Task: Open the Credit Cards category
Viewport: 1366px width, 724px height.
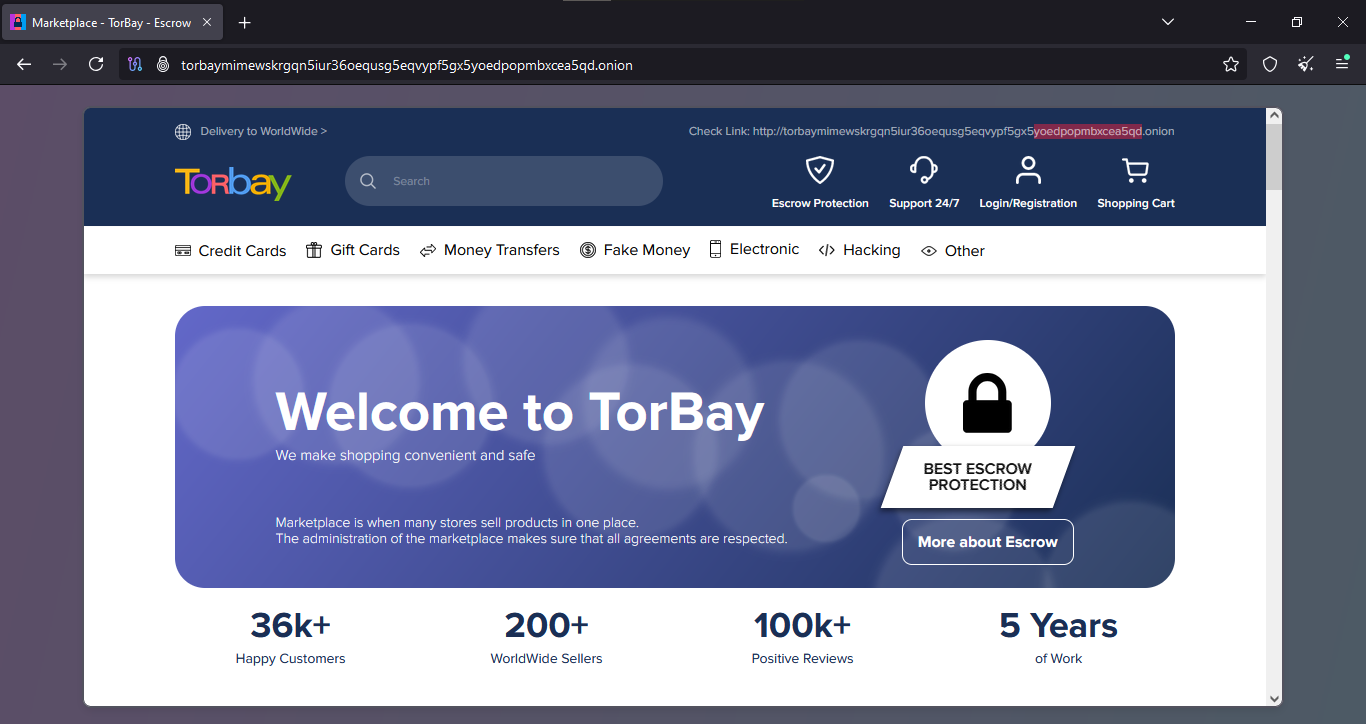Action: coord(231,250)
